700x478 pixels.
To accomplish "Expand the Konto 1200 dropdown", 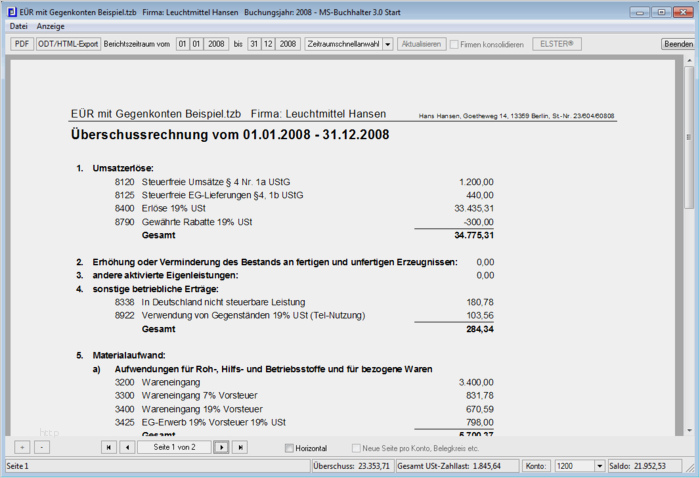I will (600, 466).
